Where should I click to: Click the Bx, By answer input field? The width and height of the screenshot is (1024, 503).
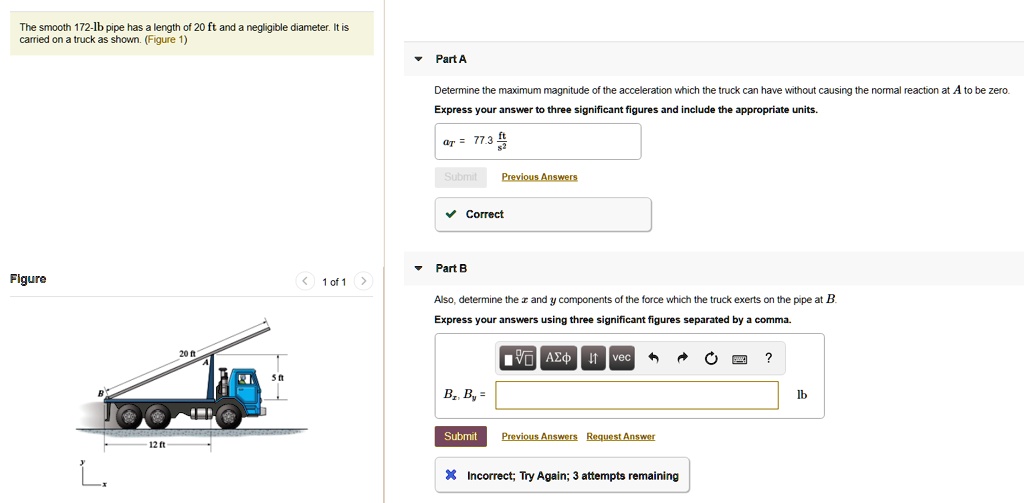tap(636, 395)
